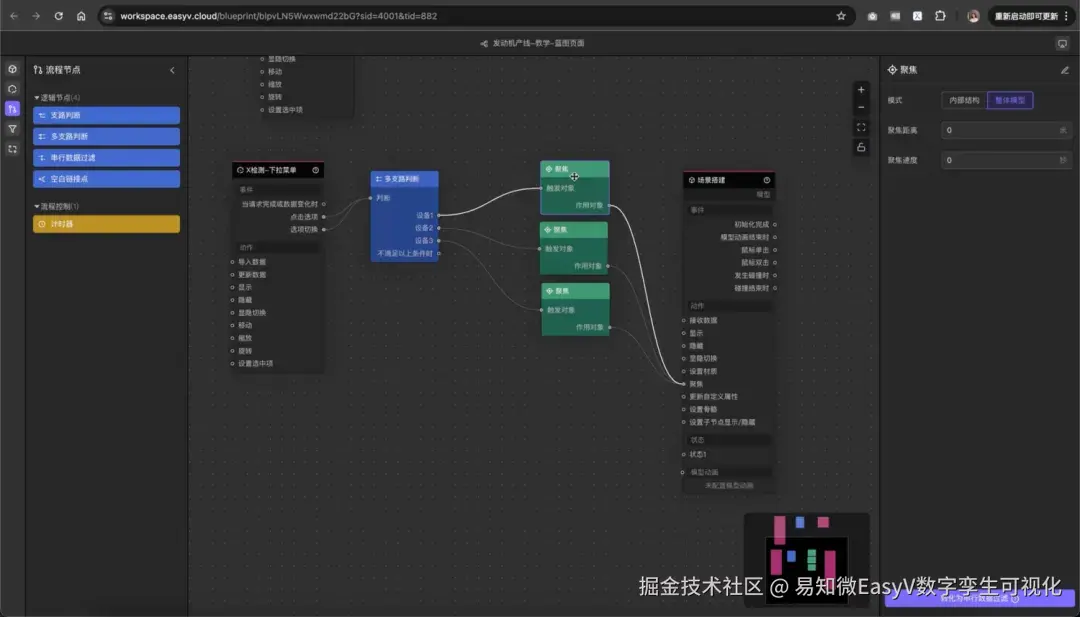
Task: Go to browser home page
Action: click(81, 16)
